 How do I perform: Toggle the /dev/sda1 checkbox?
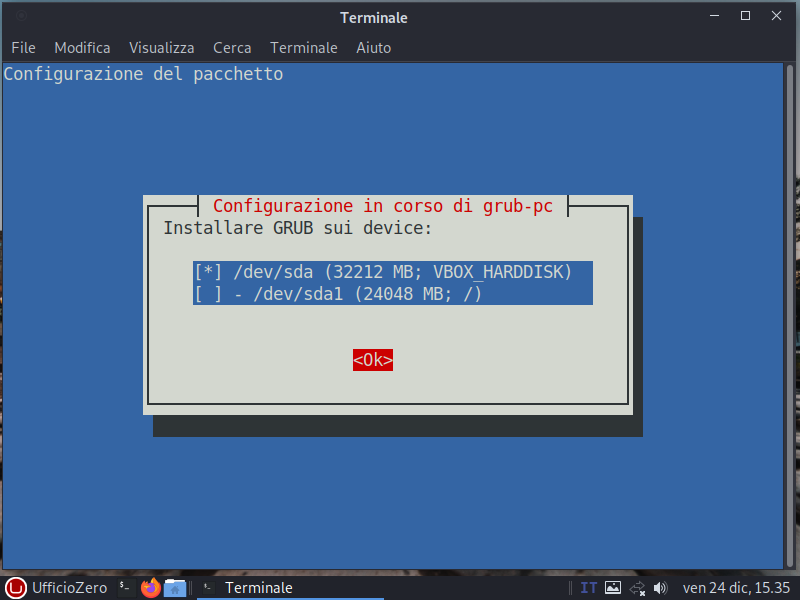pos(208,294)
